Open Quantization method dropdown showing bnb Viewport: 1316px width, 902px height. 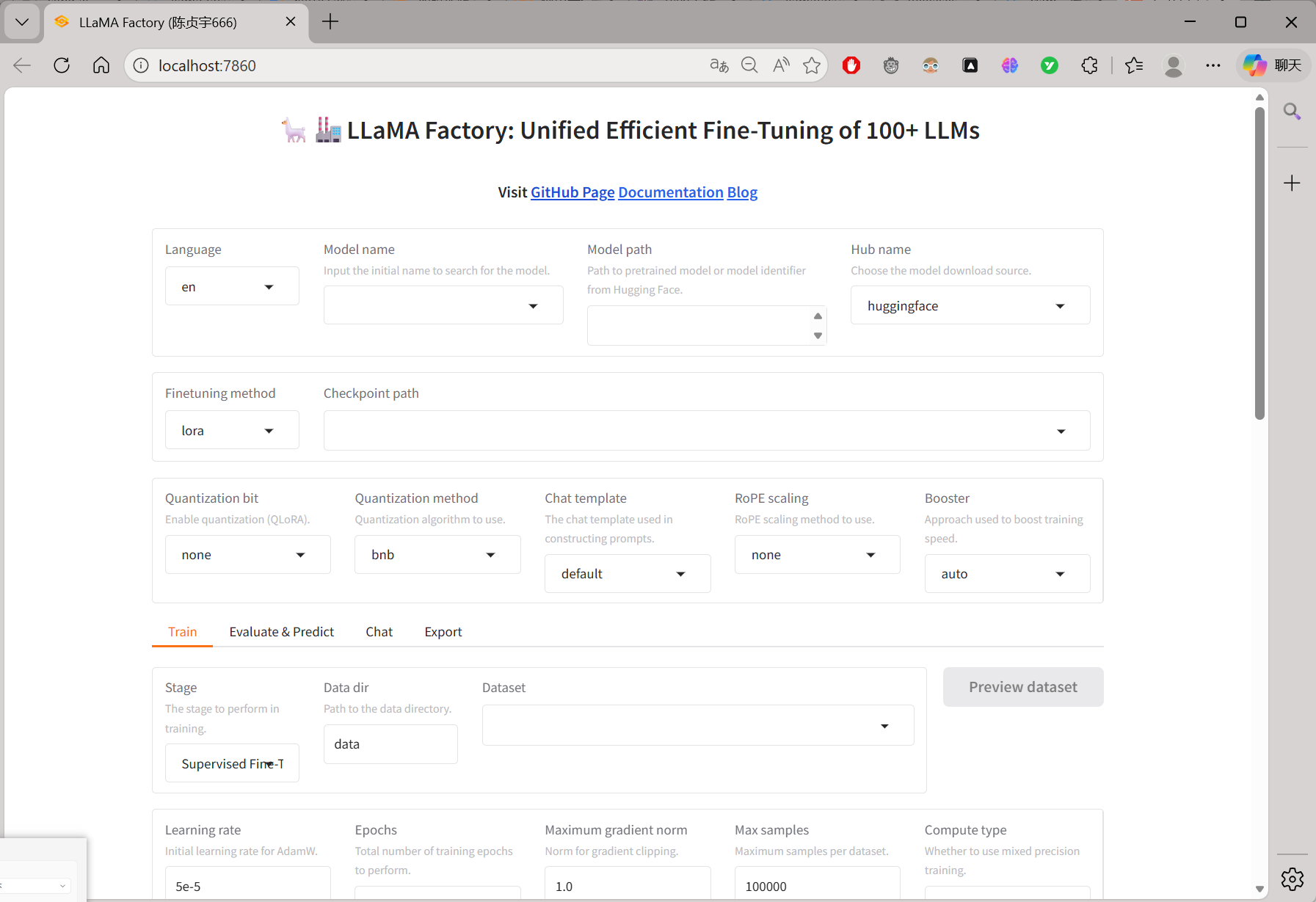coord(437,554)
